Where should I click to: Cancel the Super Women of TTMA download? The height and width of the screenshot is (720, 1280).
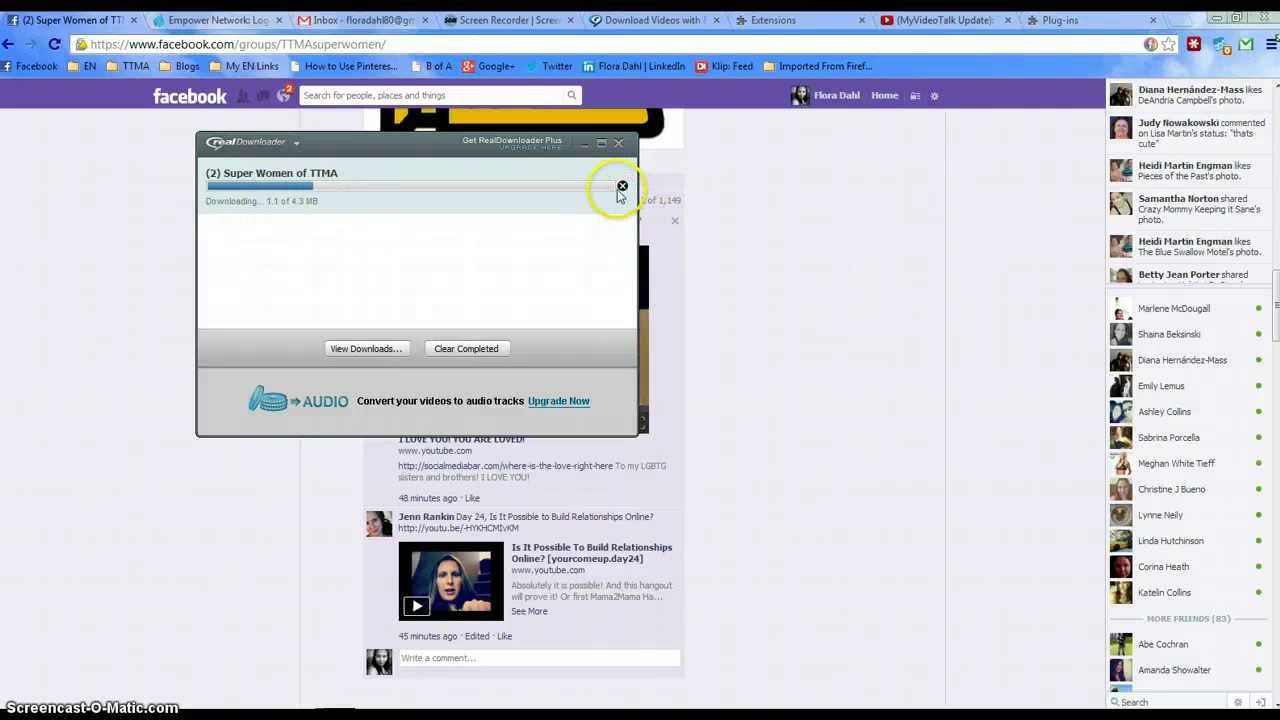tap(622, 186)
